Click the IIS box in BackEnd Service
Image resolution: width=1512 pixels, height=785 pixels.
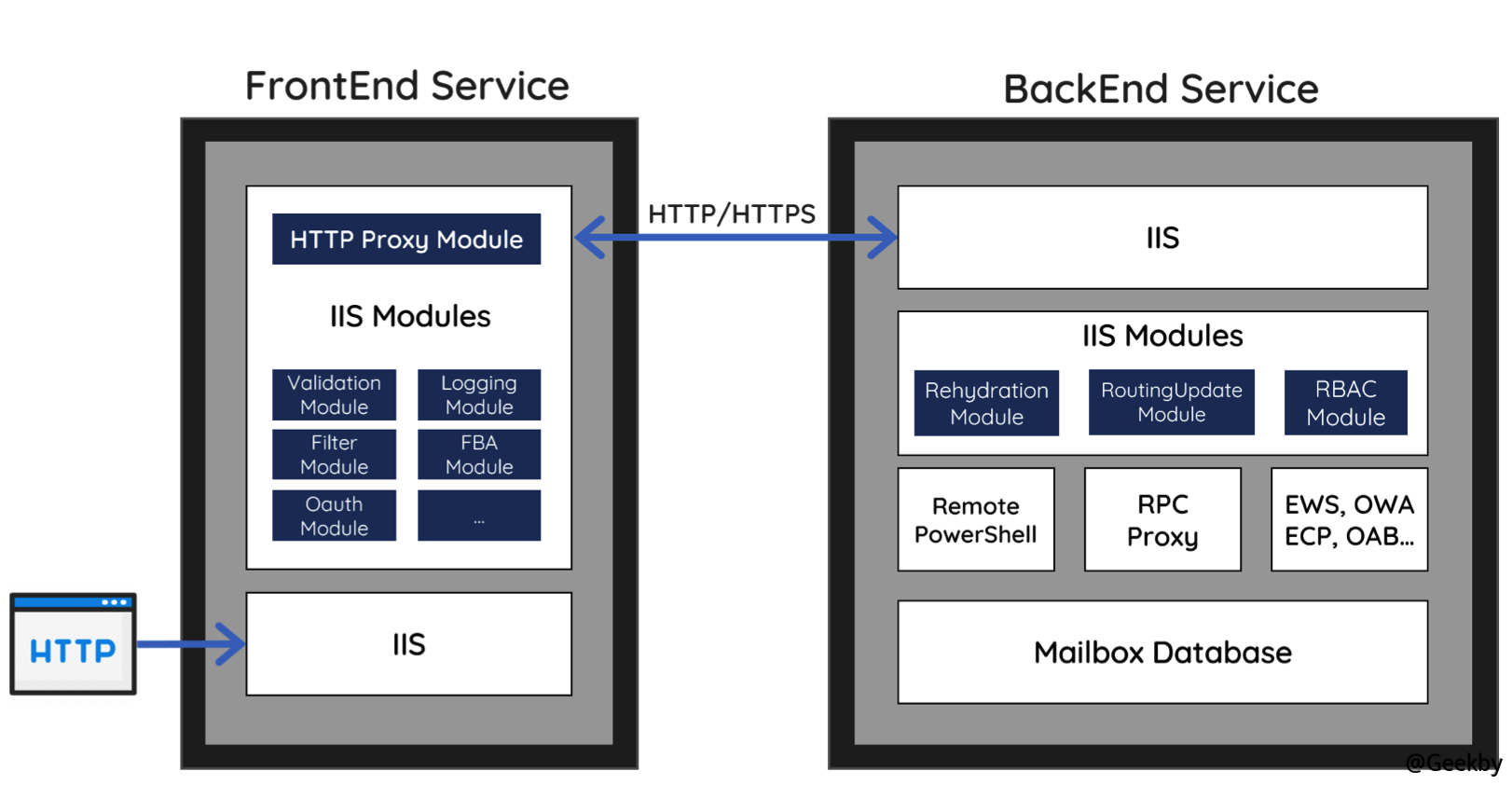pos(1161,238)
